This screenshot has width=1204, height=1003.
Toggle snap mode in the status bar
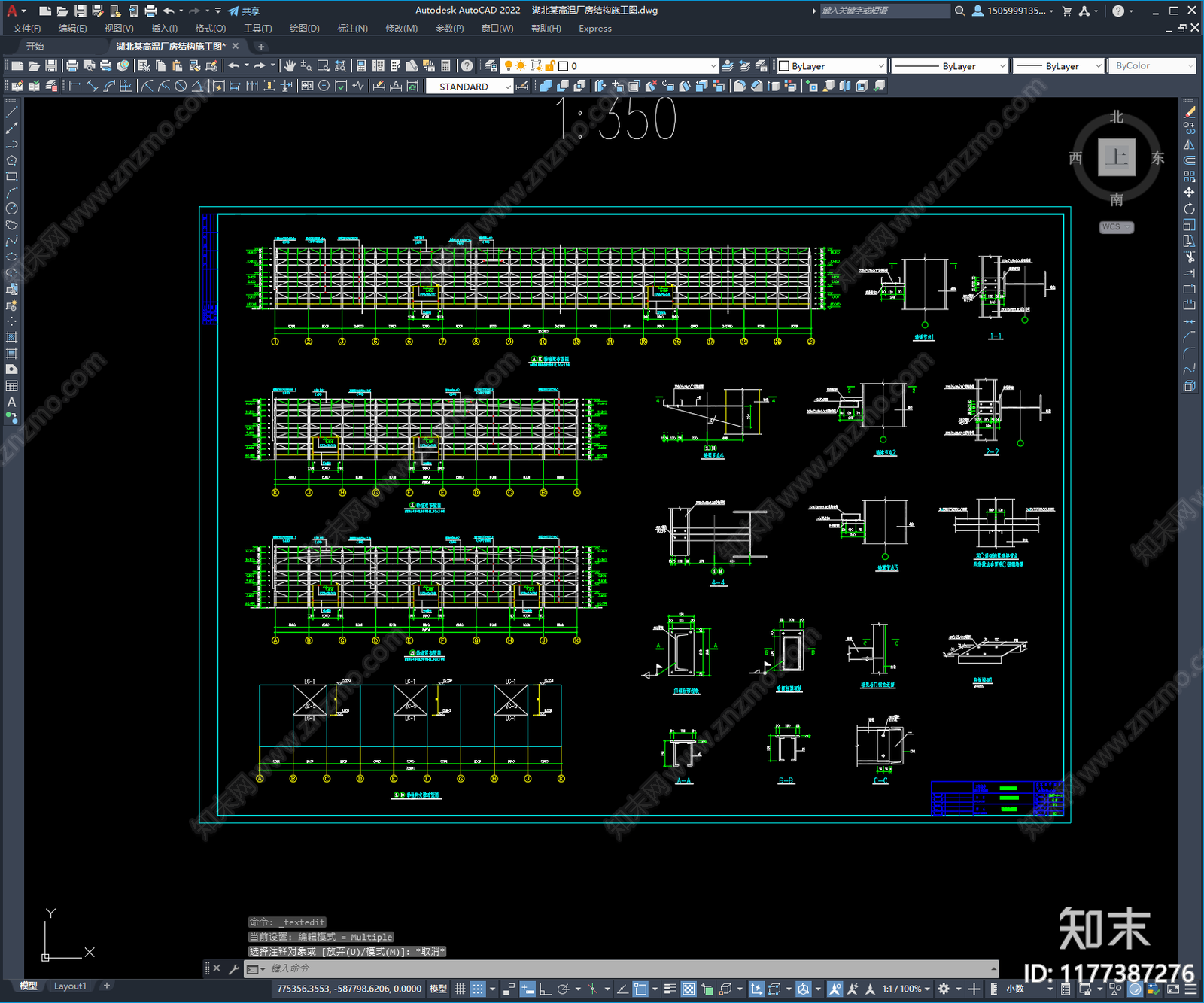(x=477, y=989)
